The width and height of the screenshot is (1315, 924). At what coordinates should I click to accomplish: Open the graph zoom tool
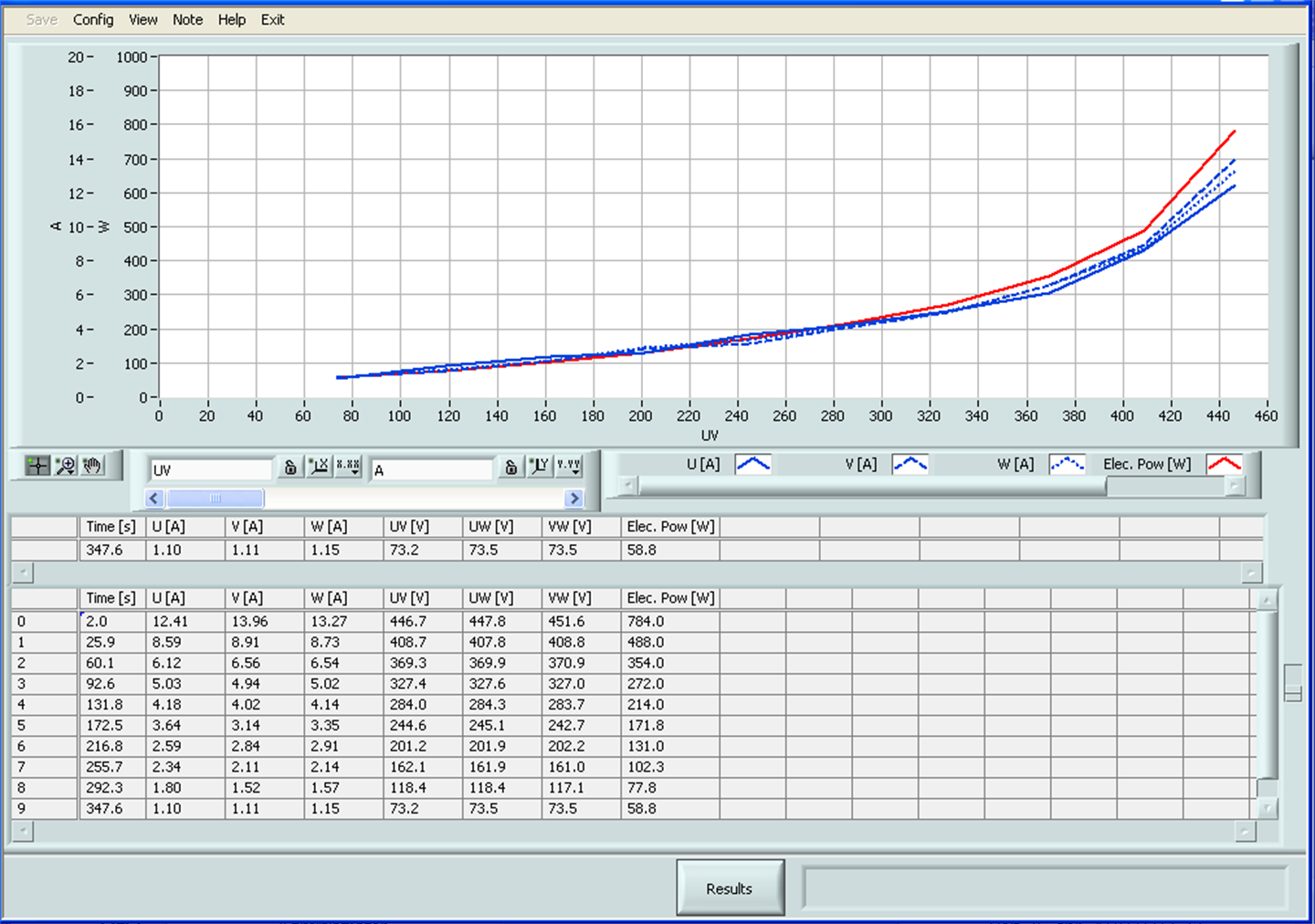(66, 466)
